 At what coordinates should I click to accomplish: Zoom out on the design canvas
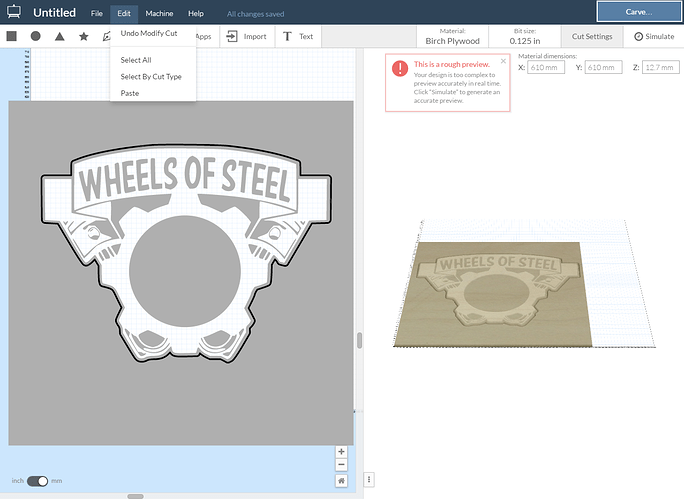[341, 465]
